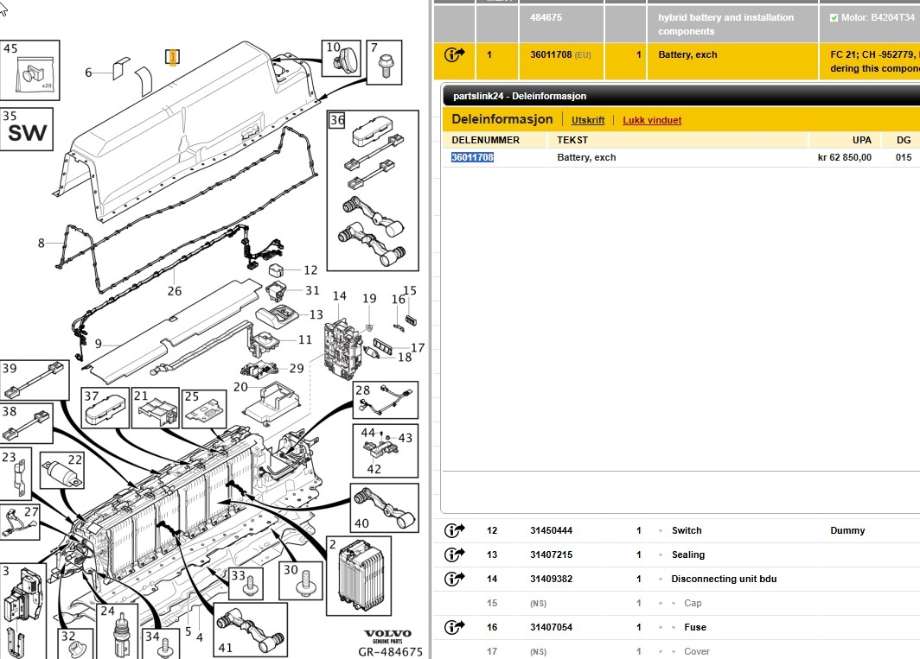
Task: Click the orange info marker above the battery cover
Action: (172, 57)
